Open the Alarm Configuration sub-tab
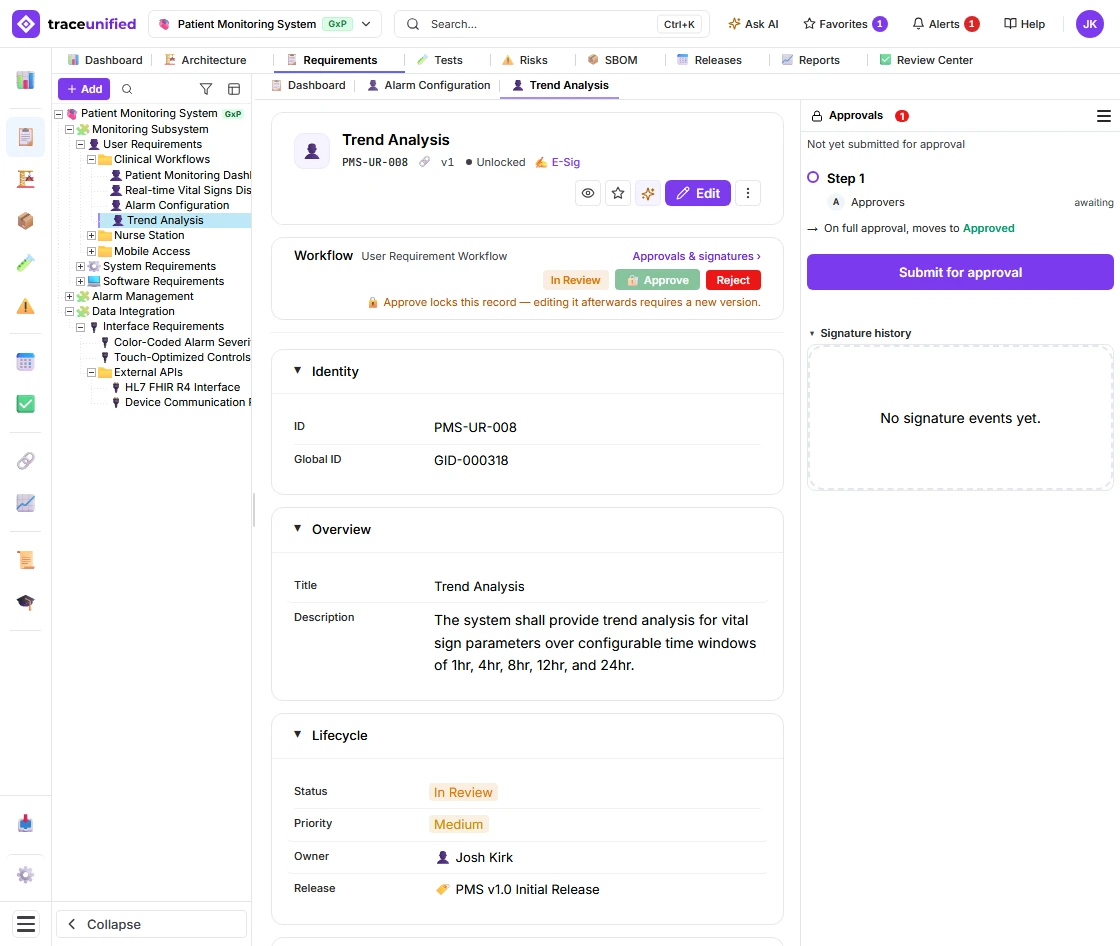 [x=429, y=86]
